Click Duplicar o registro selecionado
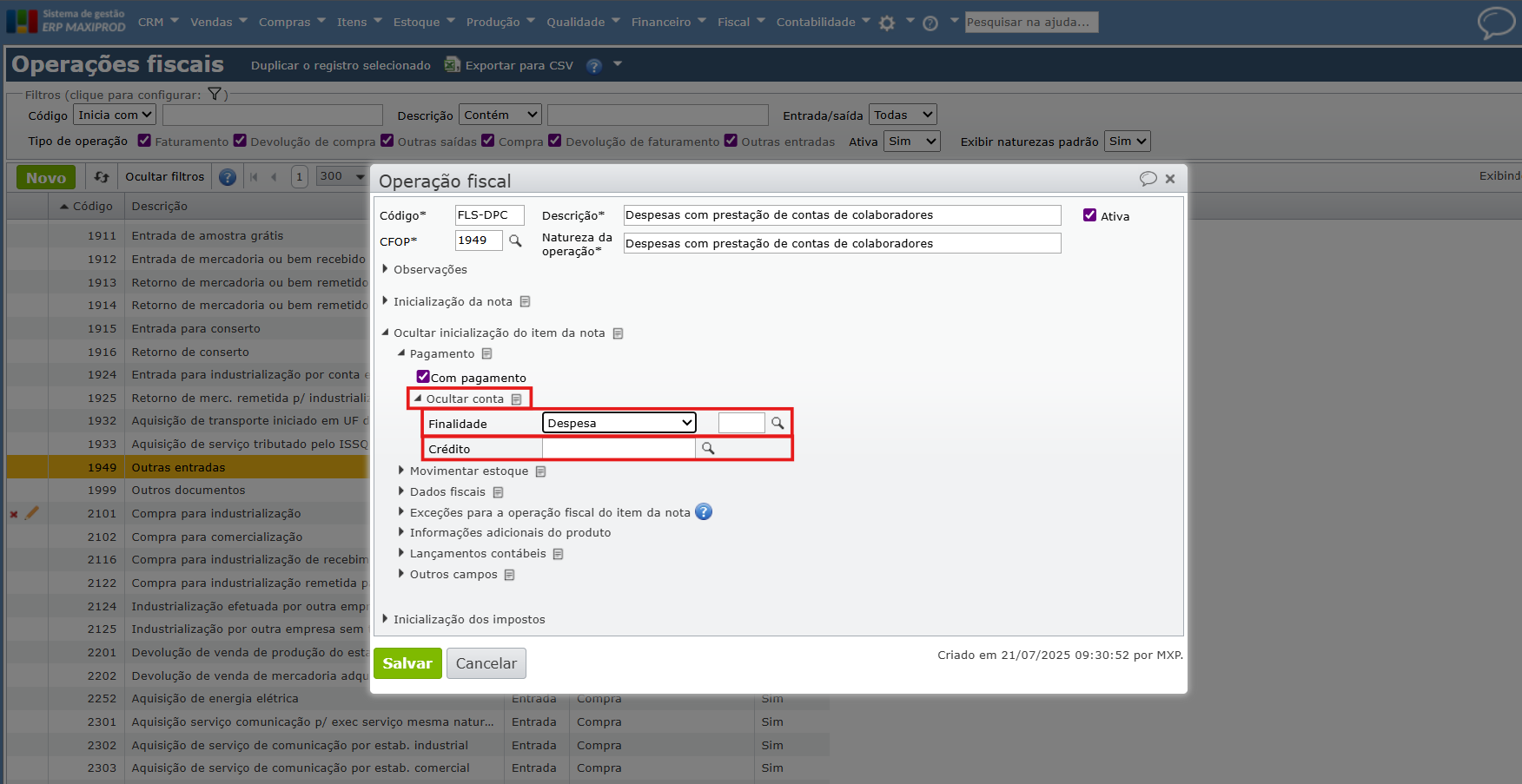1522x784 pixels. [x=341, y=66]
